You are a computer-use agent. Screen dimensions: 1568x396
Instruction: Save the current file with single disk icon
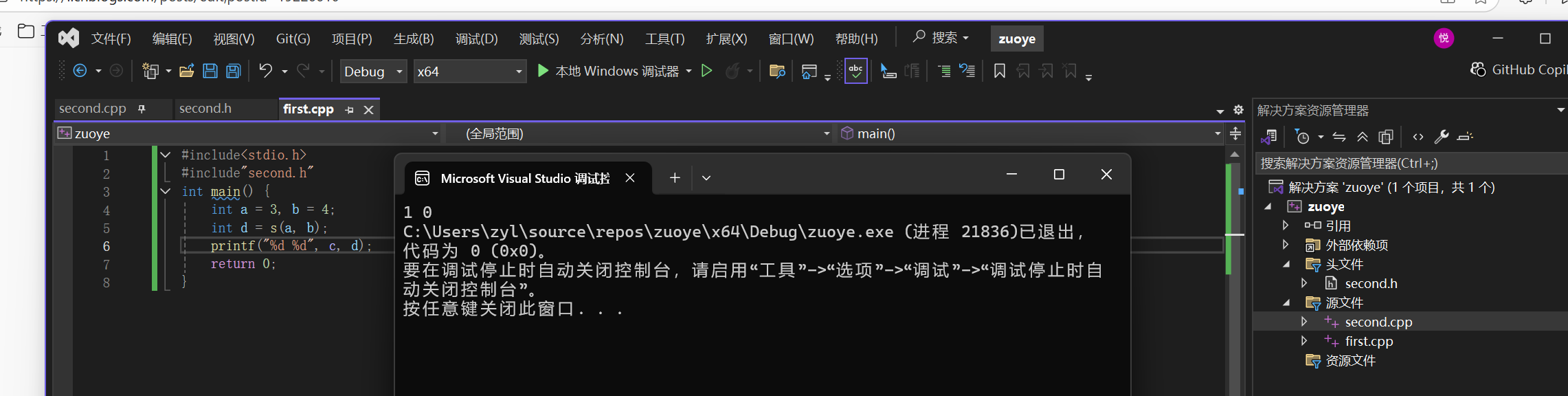[x=210, y=71]
